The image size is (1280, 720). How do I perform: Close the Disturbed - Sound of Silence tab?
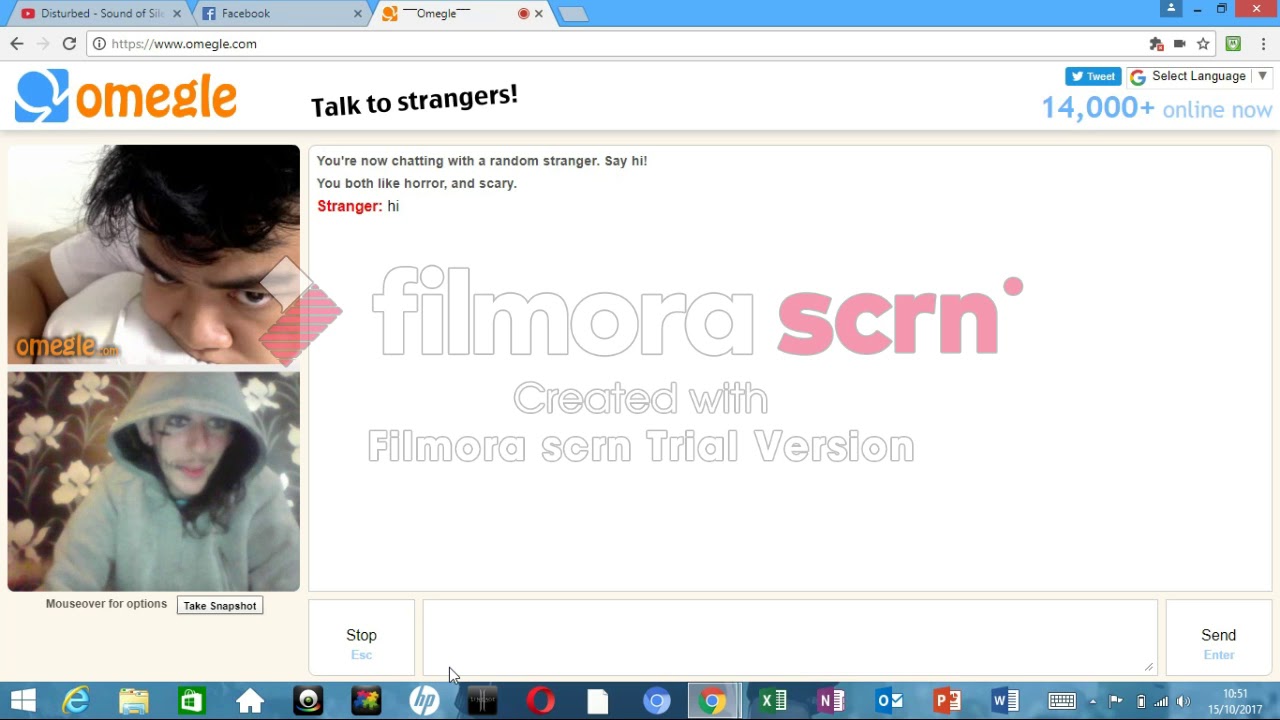point(177,14)
